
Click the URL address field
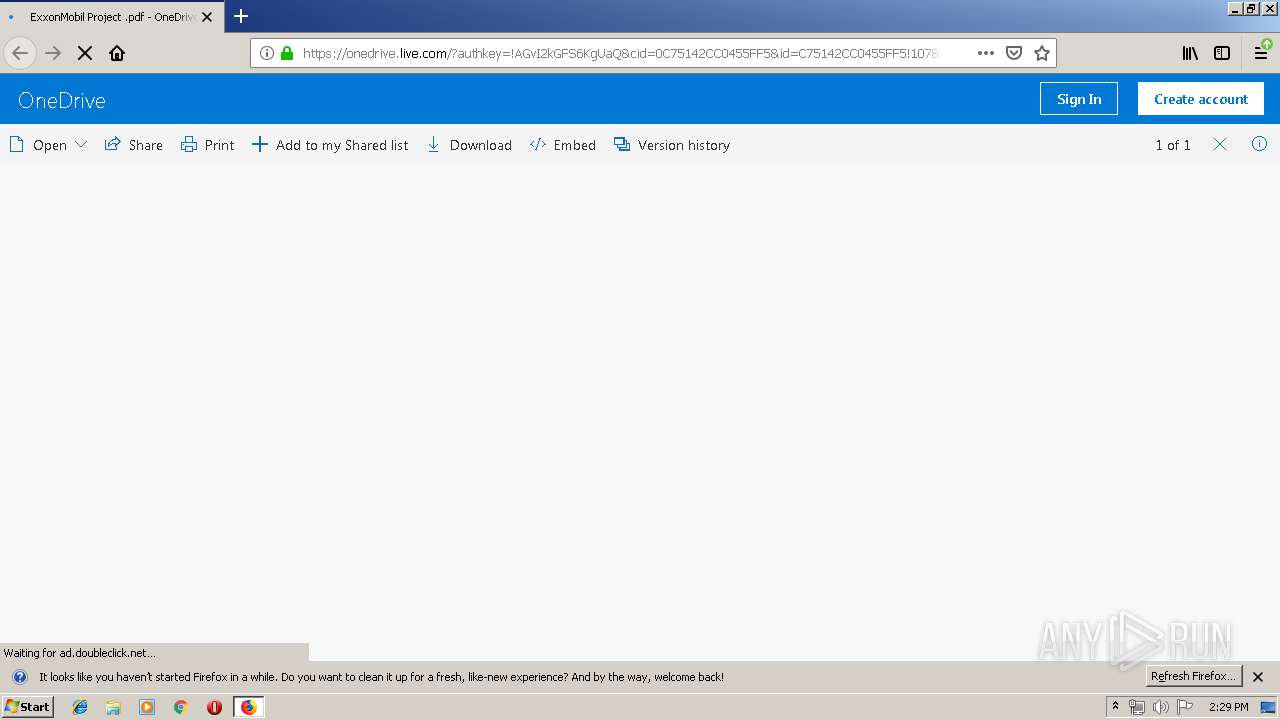click(620, 53)
